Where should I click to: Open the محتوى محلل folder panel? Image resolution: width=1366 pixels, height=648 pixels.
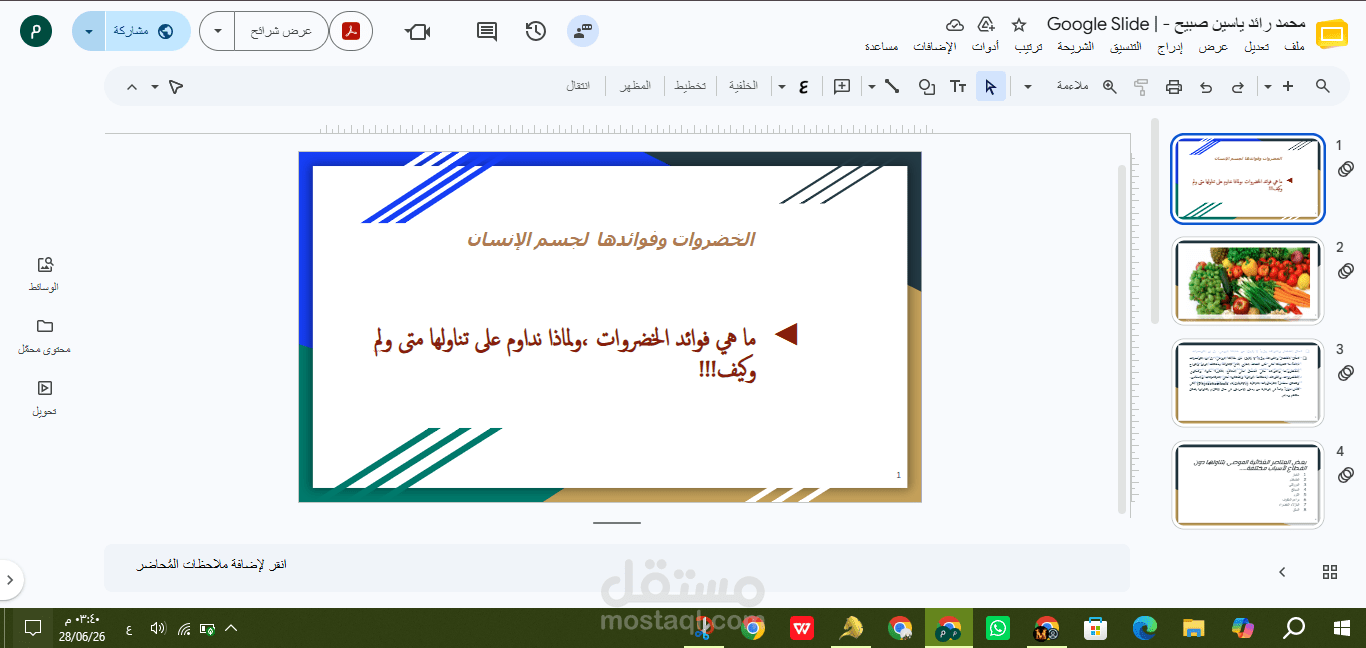pyautogui.click(x=44, y=336)
